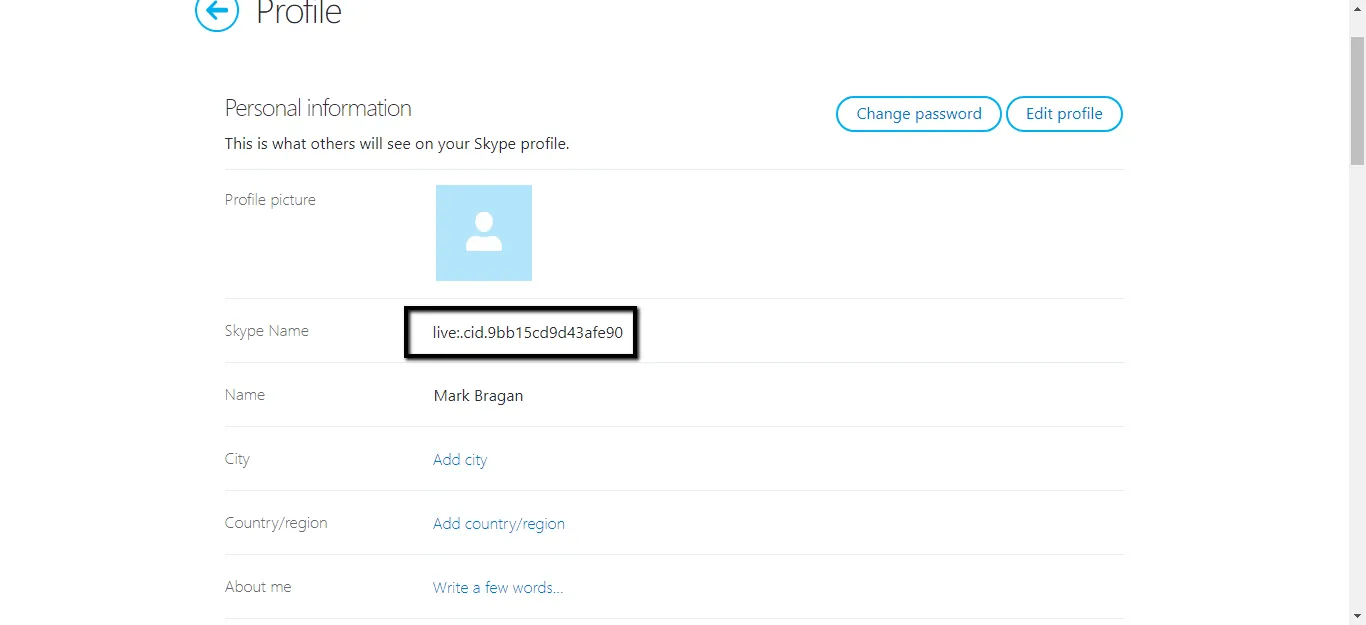This screenshot has height=625, width=1366.
Task: Click the Country/region label
Action: coord(276,523)
